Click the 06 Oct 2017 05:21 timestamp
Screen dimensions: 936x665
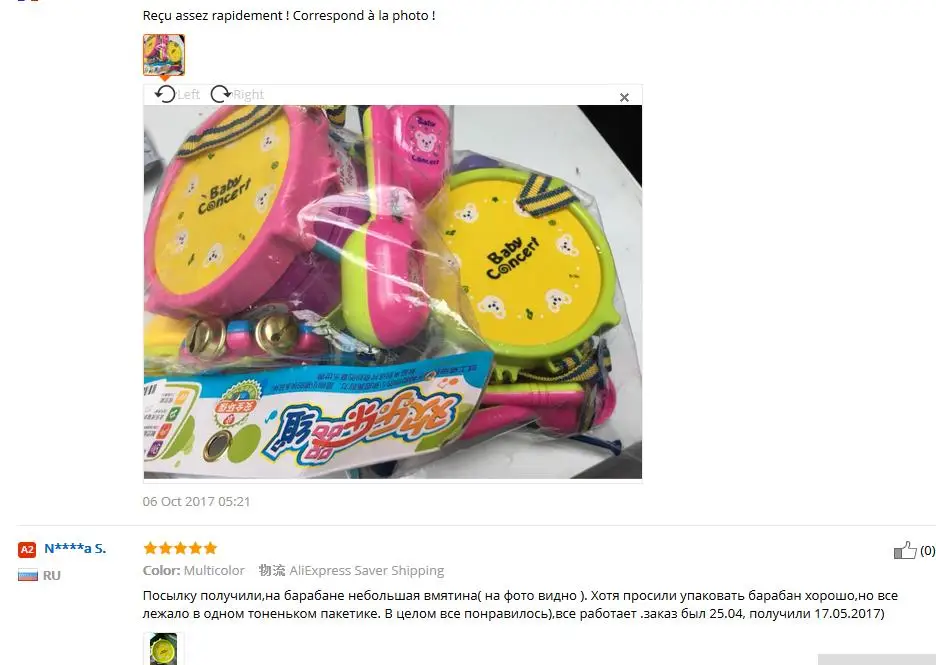(196, 501)
